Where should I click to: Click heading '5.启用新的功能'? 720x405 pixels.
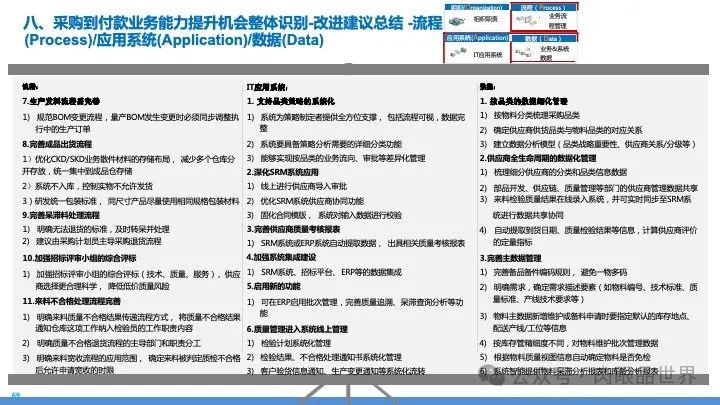pos(273,286)
